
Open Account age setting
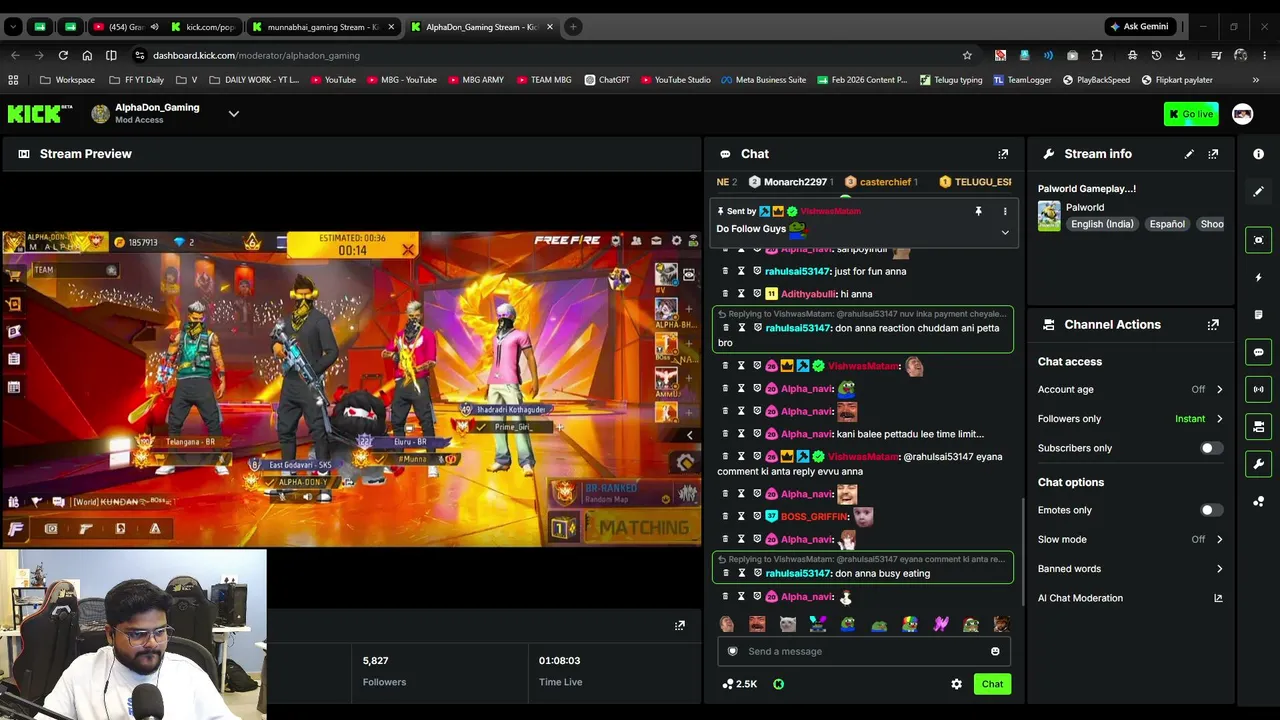coord(1130,389)
